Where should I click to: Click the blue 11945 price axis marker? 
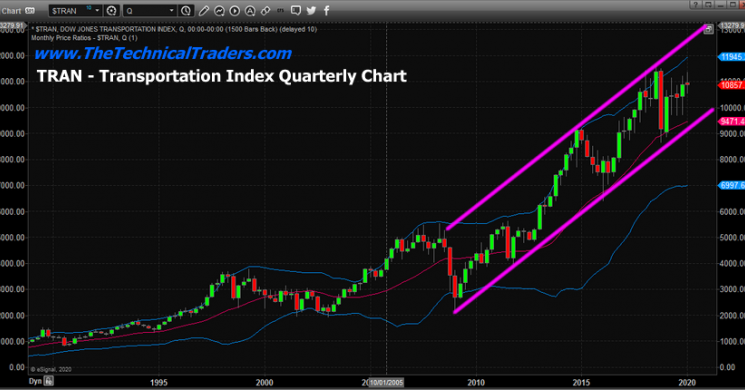tap(732, 57)
